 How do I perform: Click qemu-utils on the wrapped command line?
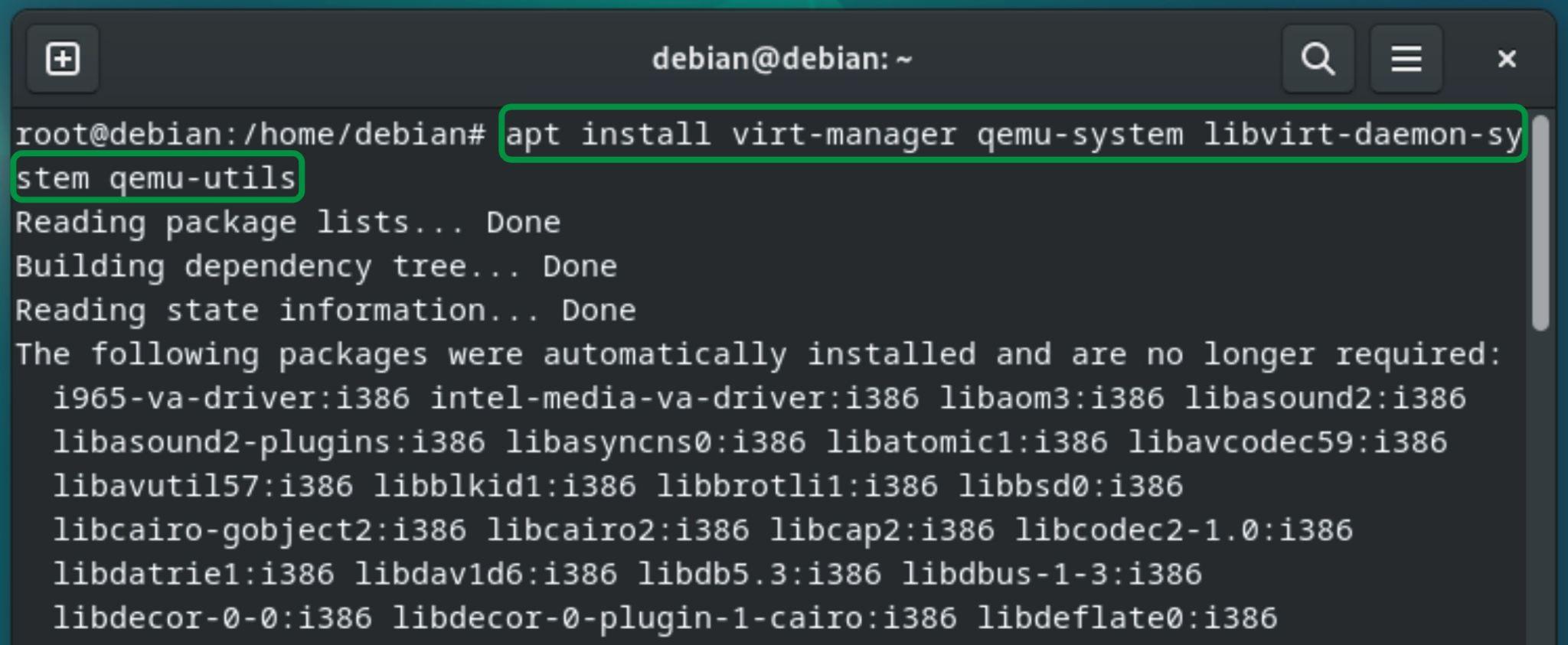pos(202,179)
